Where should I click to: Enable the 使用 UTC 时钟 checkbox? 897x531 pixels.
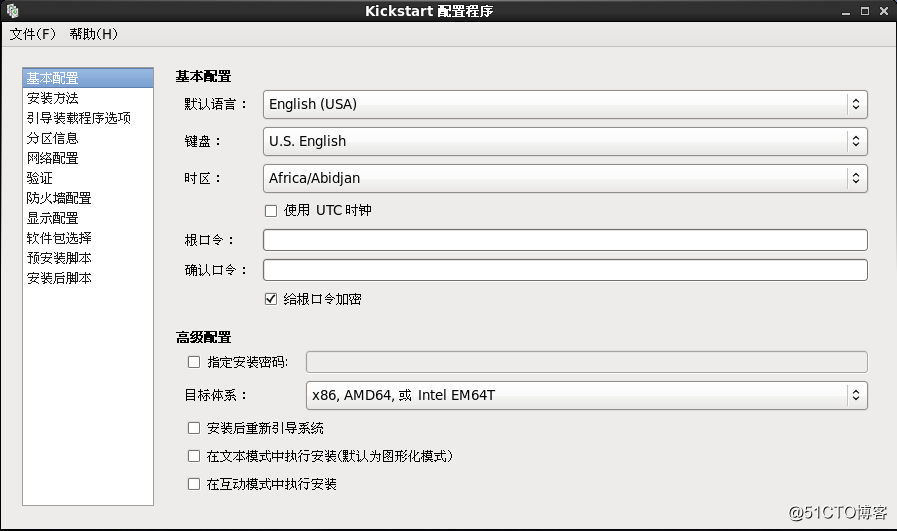271,211
